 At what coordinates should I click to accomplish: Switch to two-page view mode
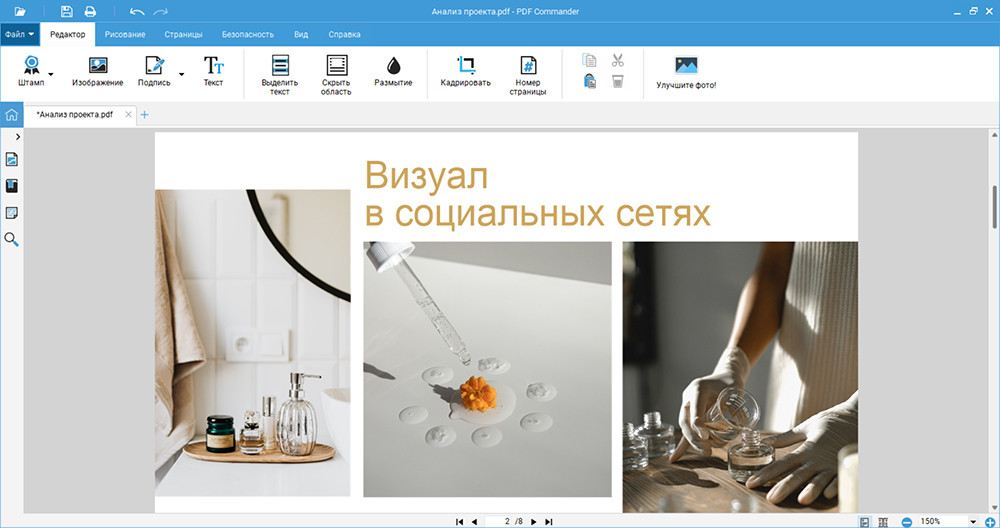click(x=883, y=522)
